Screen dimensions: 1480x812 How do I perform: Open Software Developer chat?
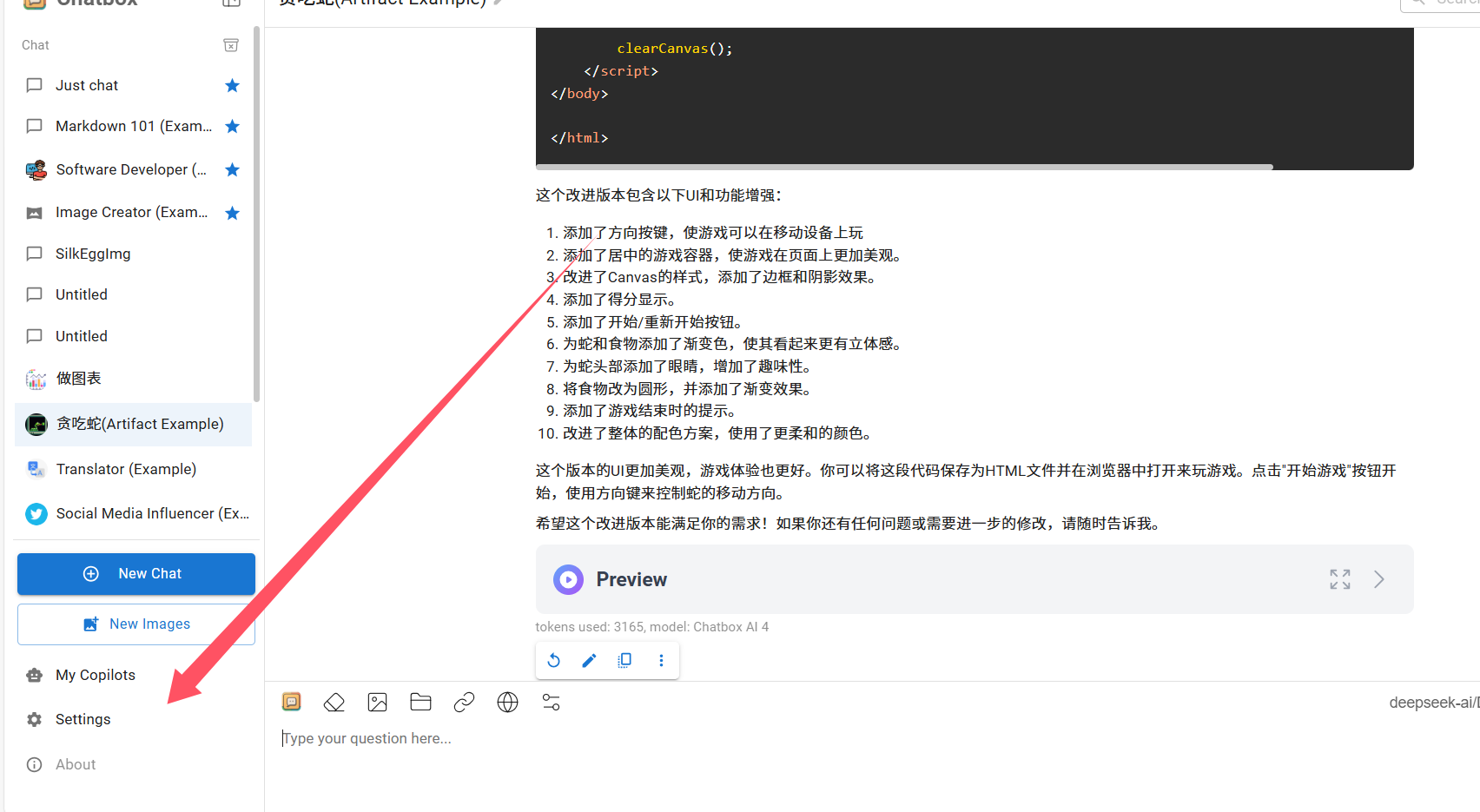133,169
